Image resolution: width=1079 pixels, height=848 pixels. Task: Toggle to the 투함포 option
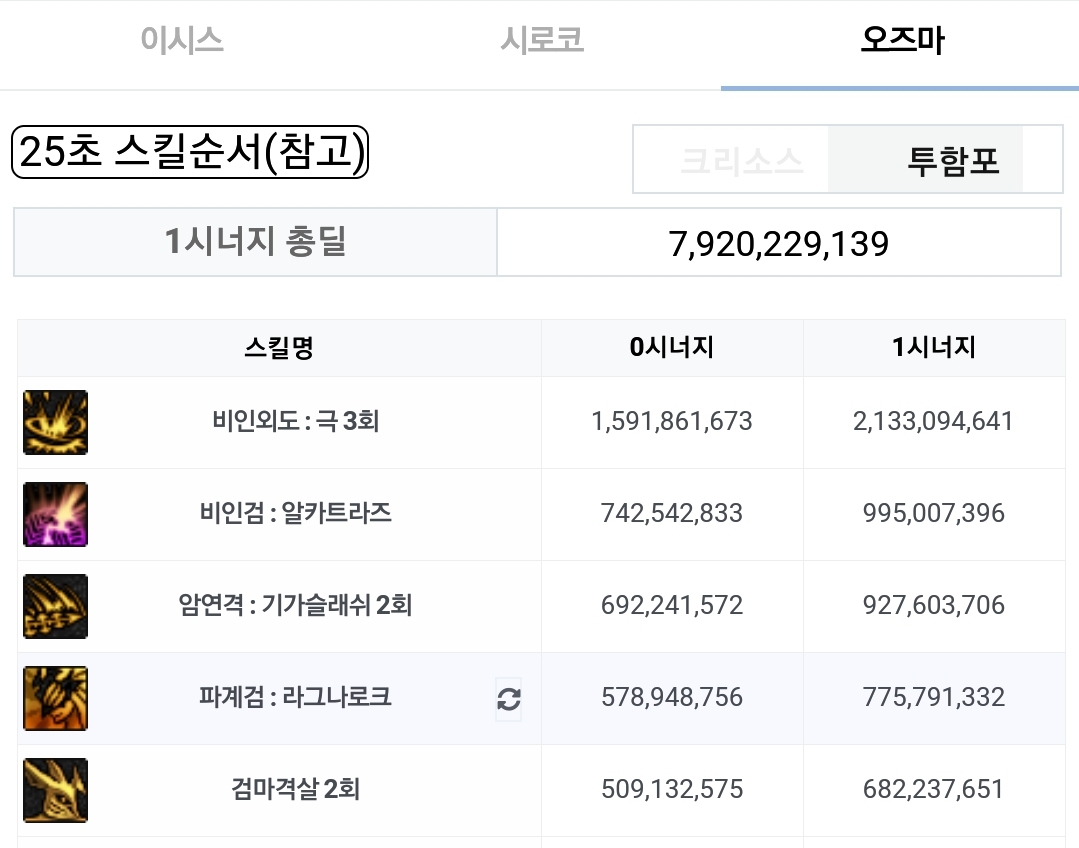point(953,161)
